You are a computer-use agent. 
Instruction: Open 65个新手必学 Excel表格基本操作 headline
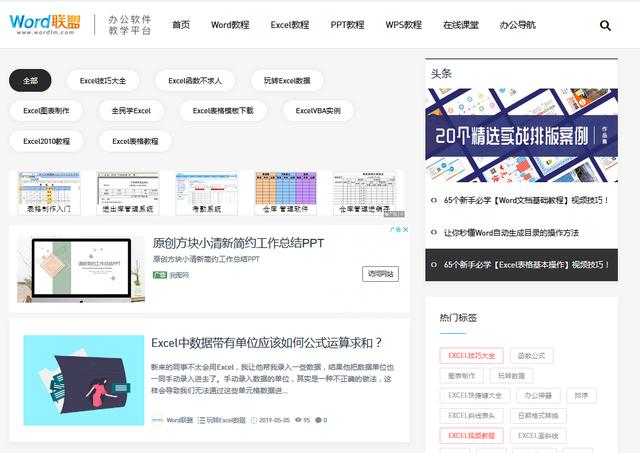(x=521, y=265)
